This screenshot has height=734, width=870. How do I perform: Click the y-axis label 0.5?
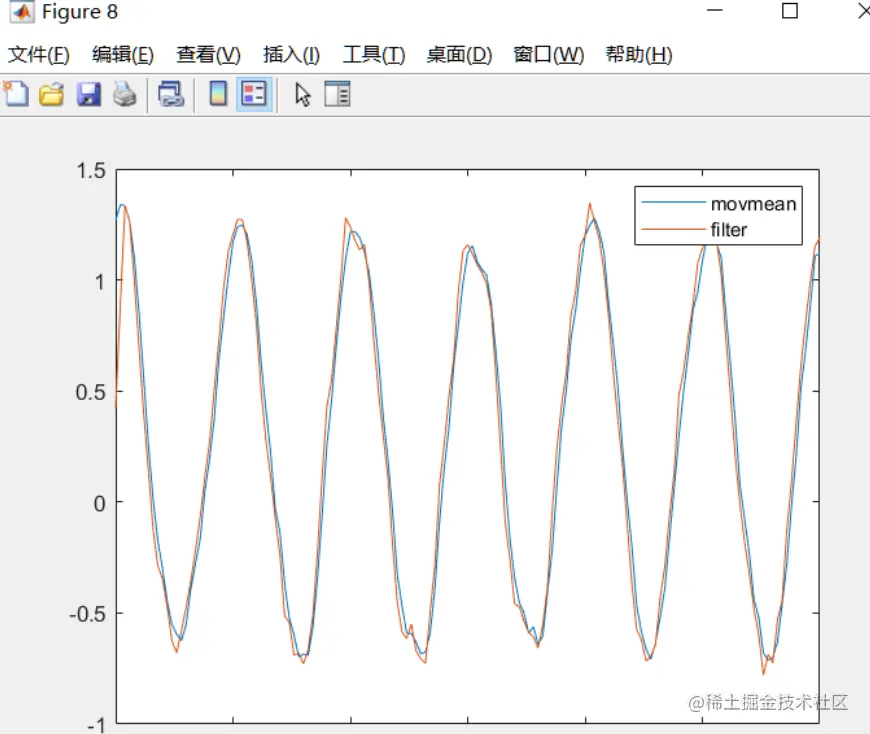pos(90,392)
